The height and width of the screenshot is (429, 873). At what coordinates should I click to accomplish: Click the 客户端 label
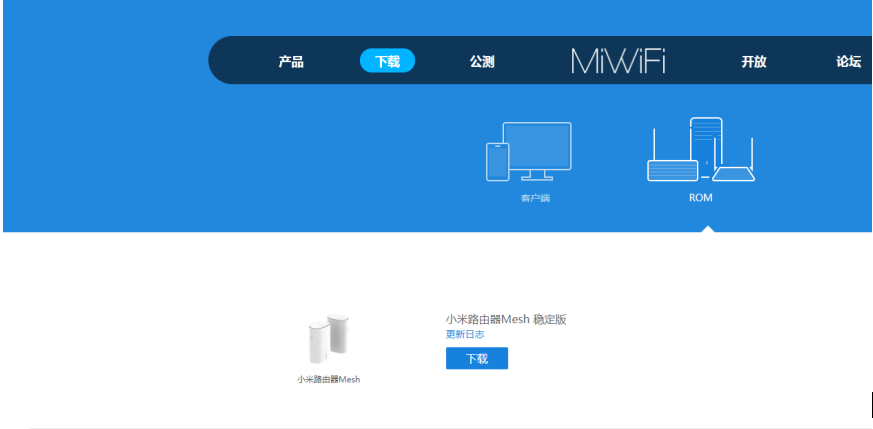[x=535, y=198]
